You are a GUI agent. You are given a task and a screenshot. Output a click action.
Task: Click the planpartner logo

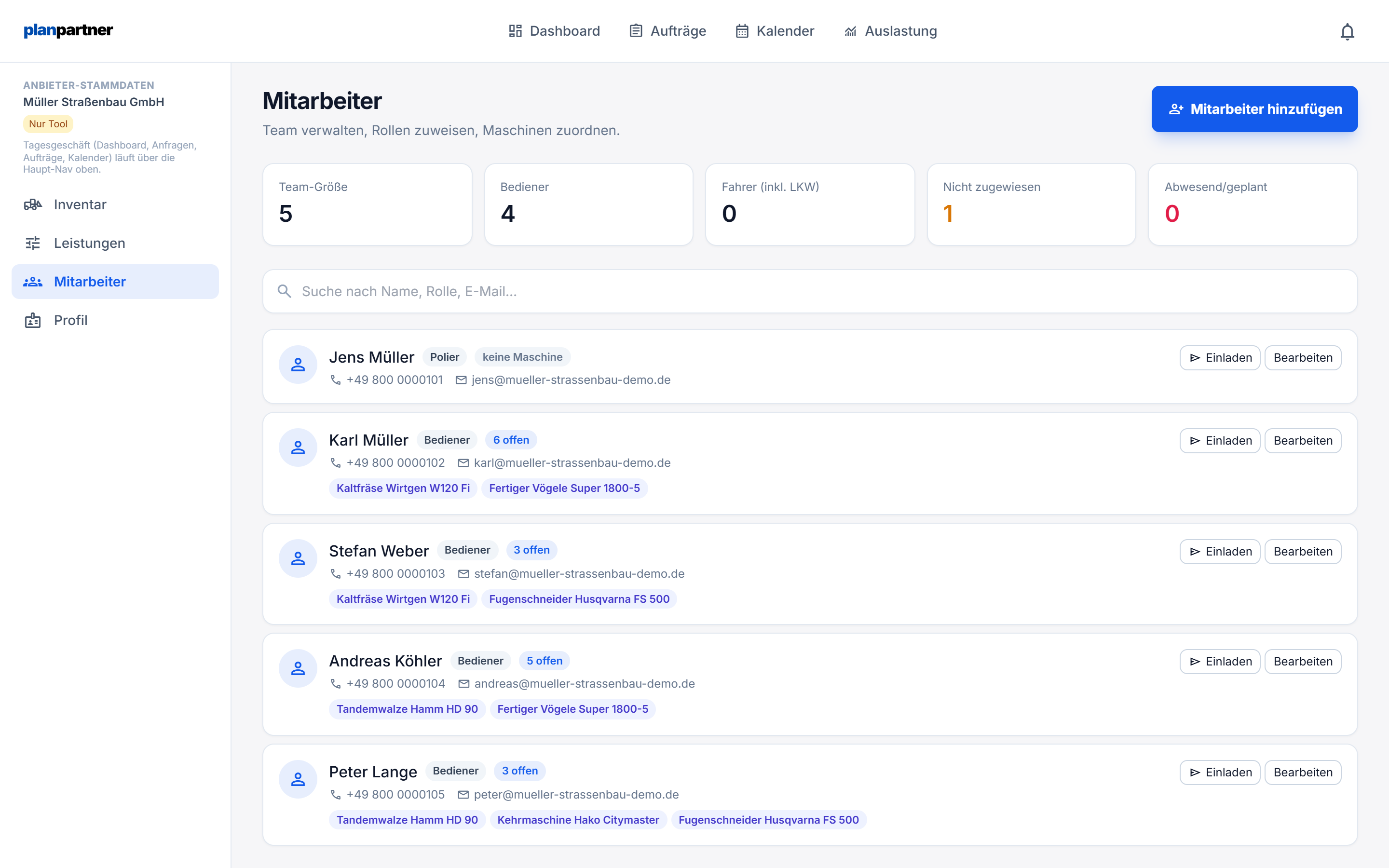68,30
